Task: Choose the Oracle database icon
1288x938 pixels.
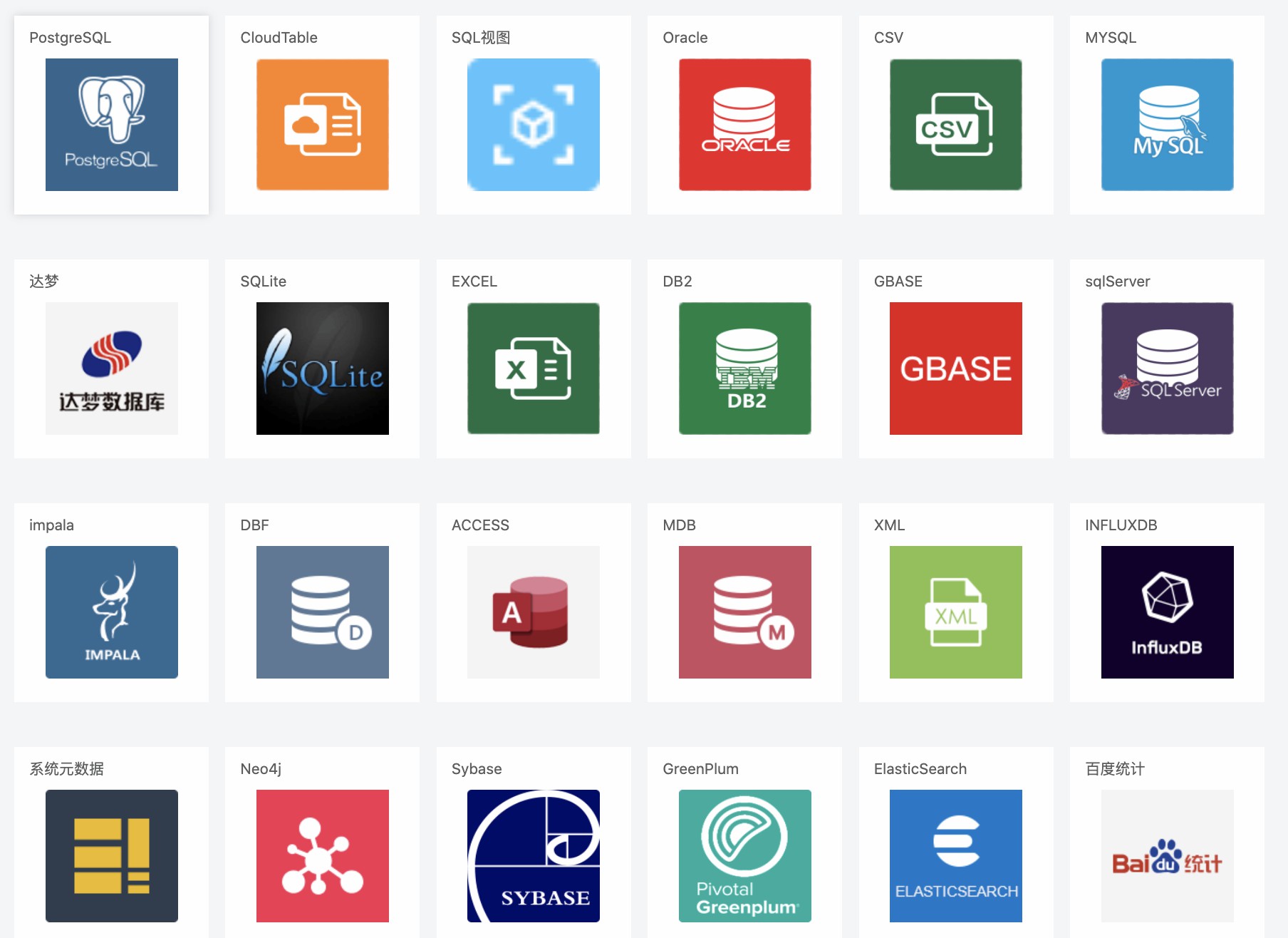Action: click(x=744, y=125)
